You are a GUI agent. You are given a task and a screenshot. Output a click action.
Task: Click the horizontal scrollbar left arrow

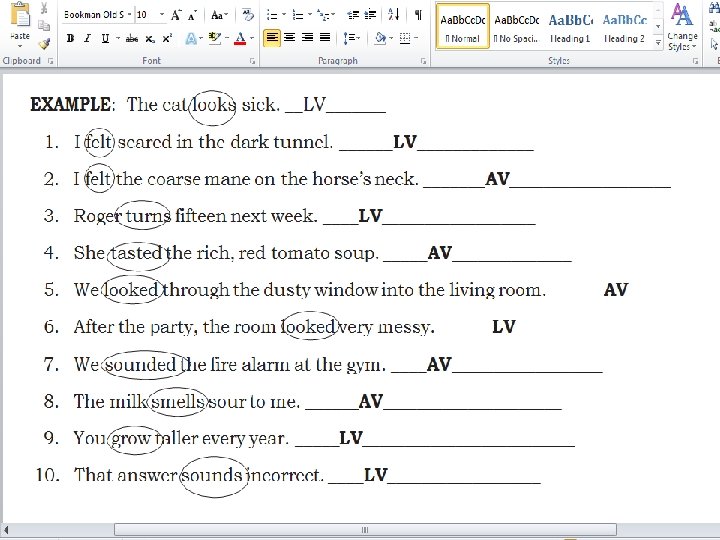coord(6,529)
